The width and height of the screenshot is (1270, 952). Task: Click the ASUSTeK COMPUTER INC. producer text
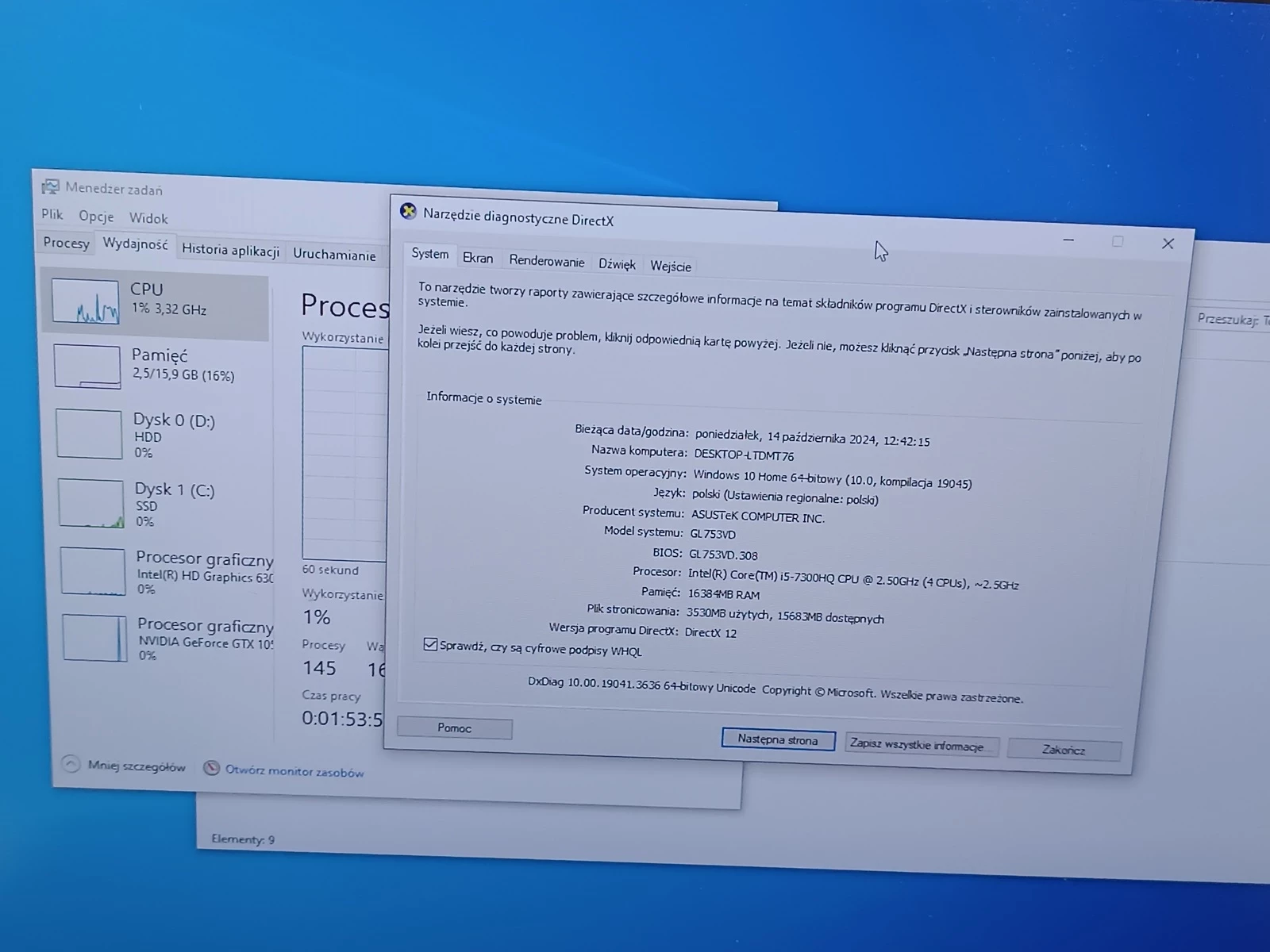coord(758,516)
